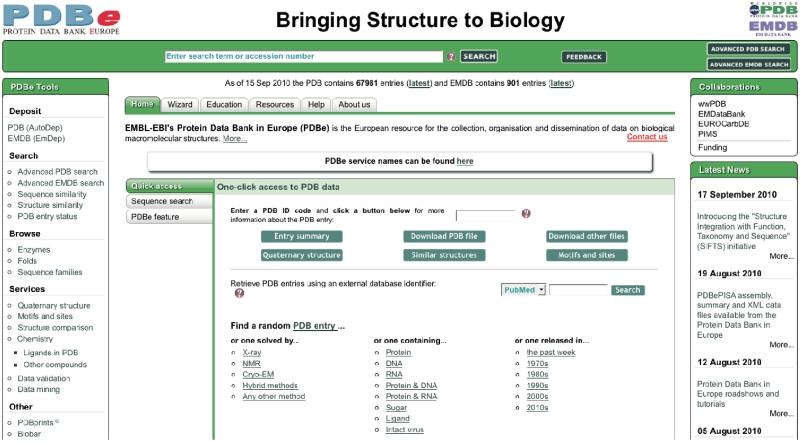Click the Download PDB file button
This screenshot has width=800, height=442.
tap(444, 236)
